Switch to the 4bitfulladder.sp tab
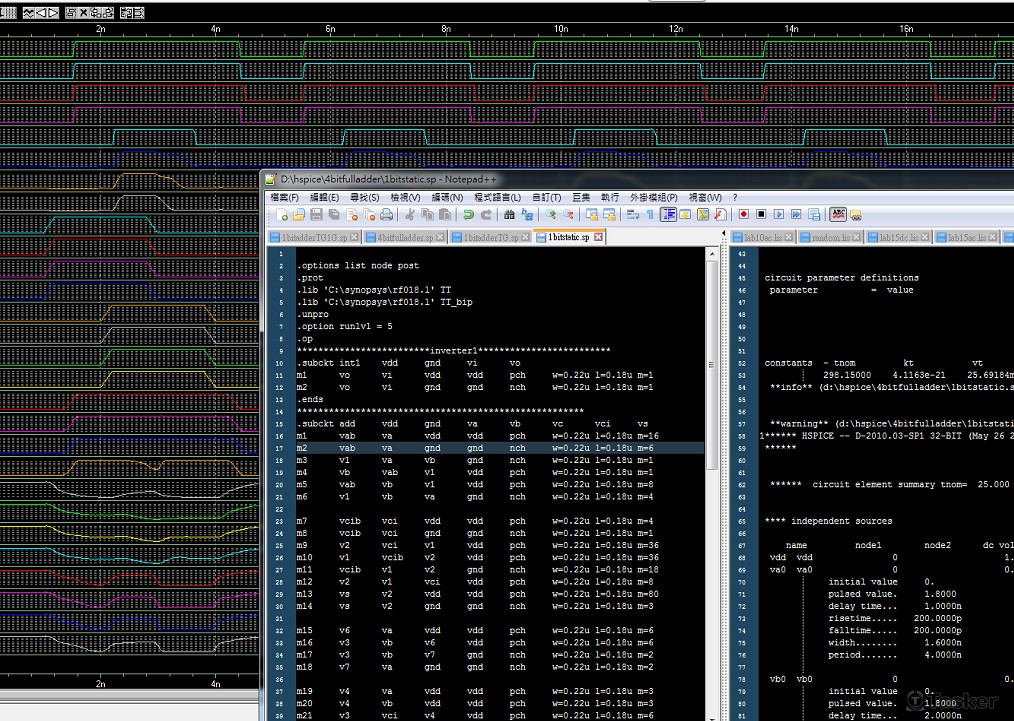Viewport: 1014px width, 721px height. (405, 238)
